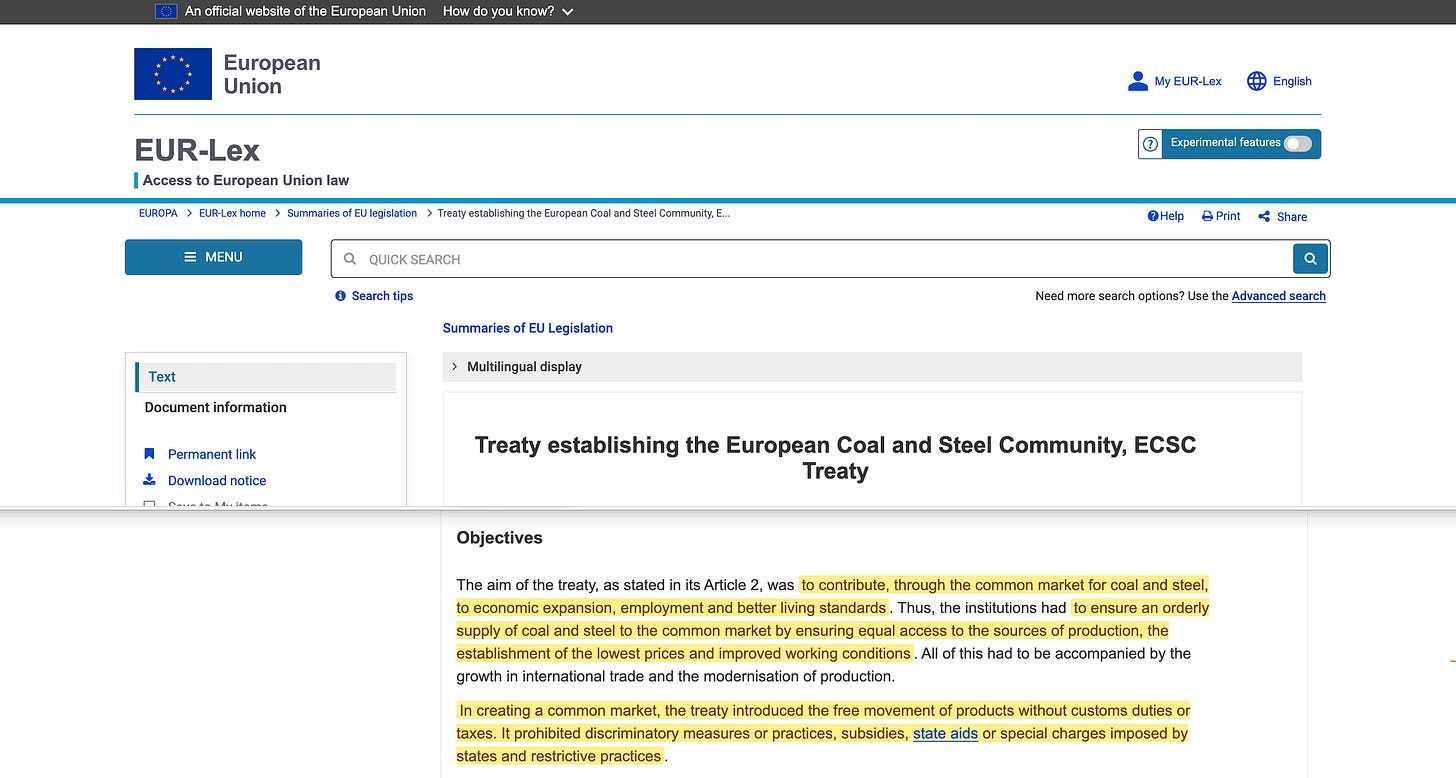Click the question mark beside Experimental features
The width and height of the screenshot is (1456, 778).
[1150, 144]
